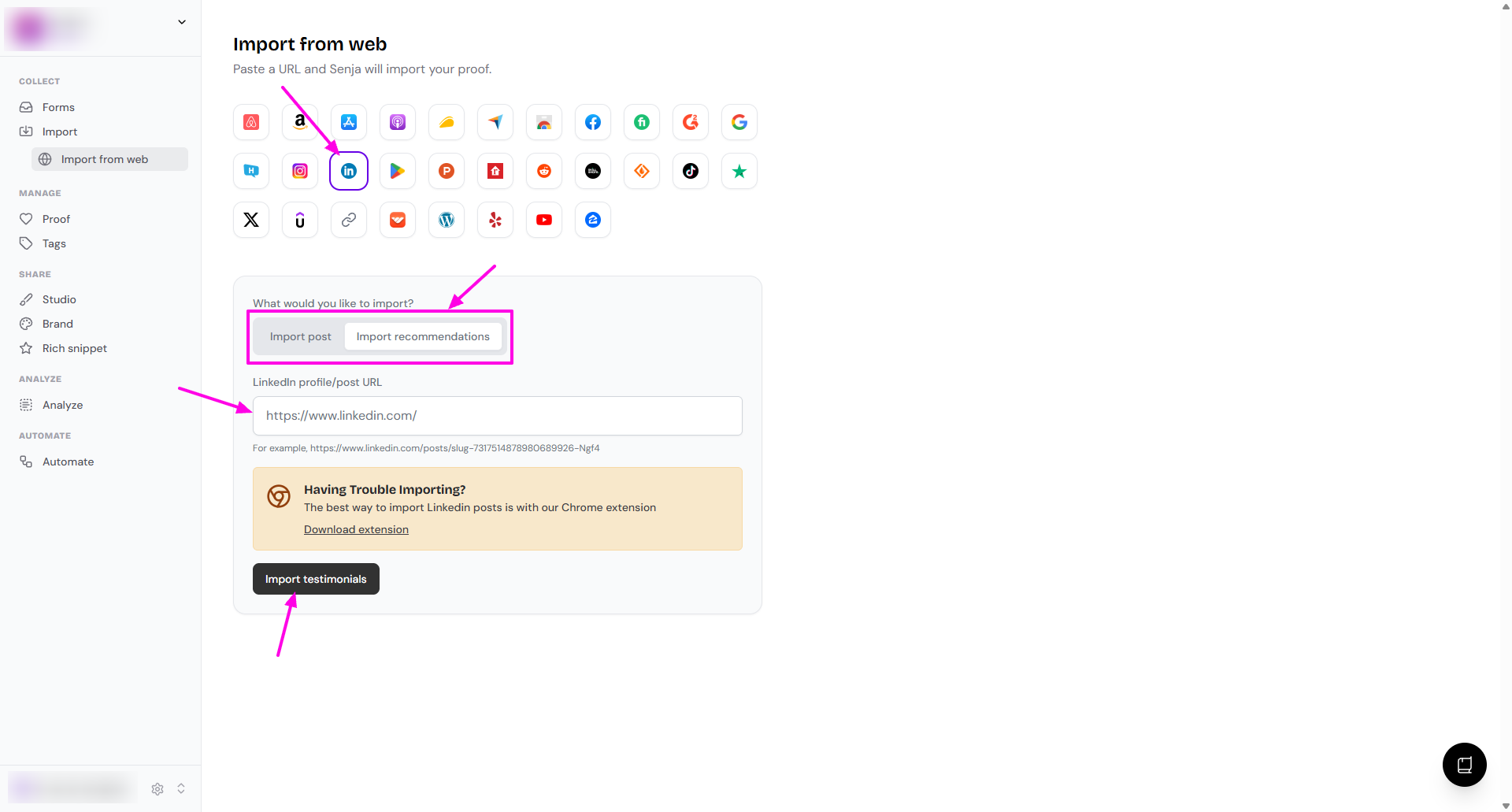Screen dimensions: 1512x812
Task: Expand the workspace switcher dropdown
Action: pos(182,22)
